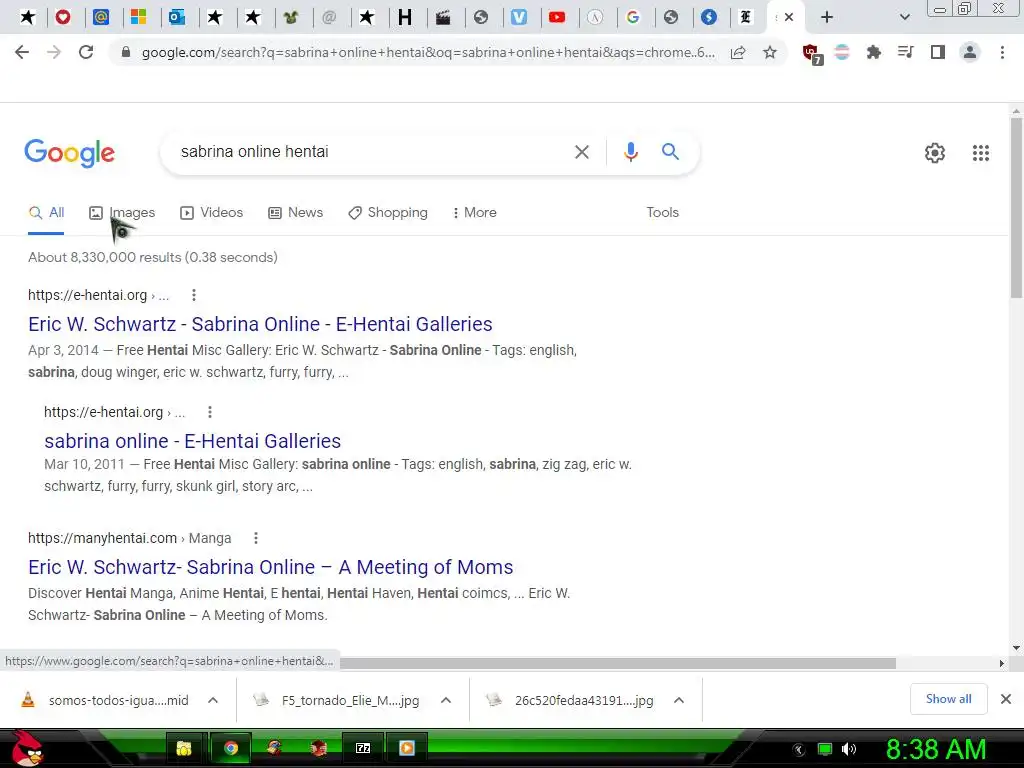The width and height of the screenshot is (1024, 768).
Task: Click the page's vertical scrollbar
Action: 1016,206
